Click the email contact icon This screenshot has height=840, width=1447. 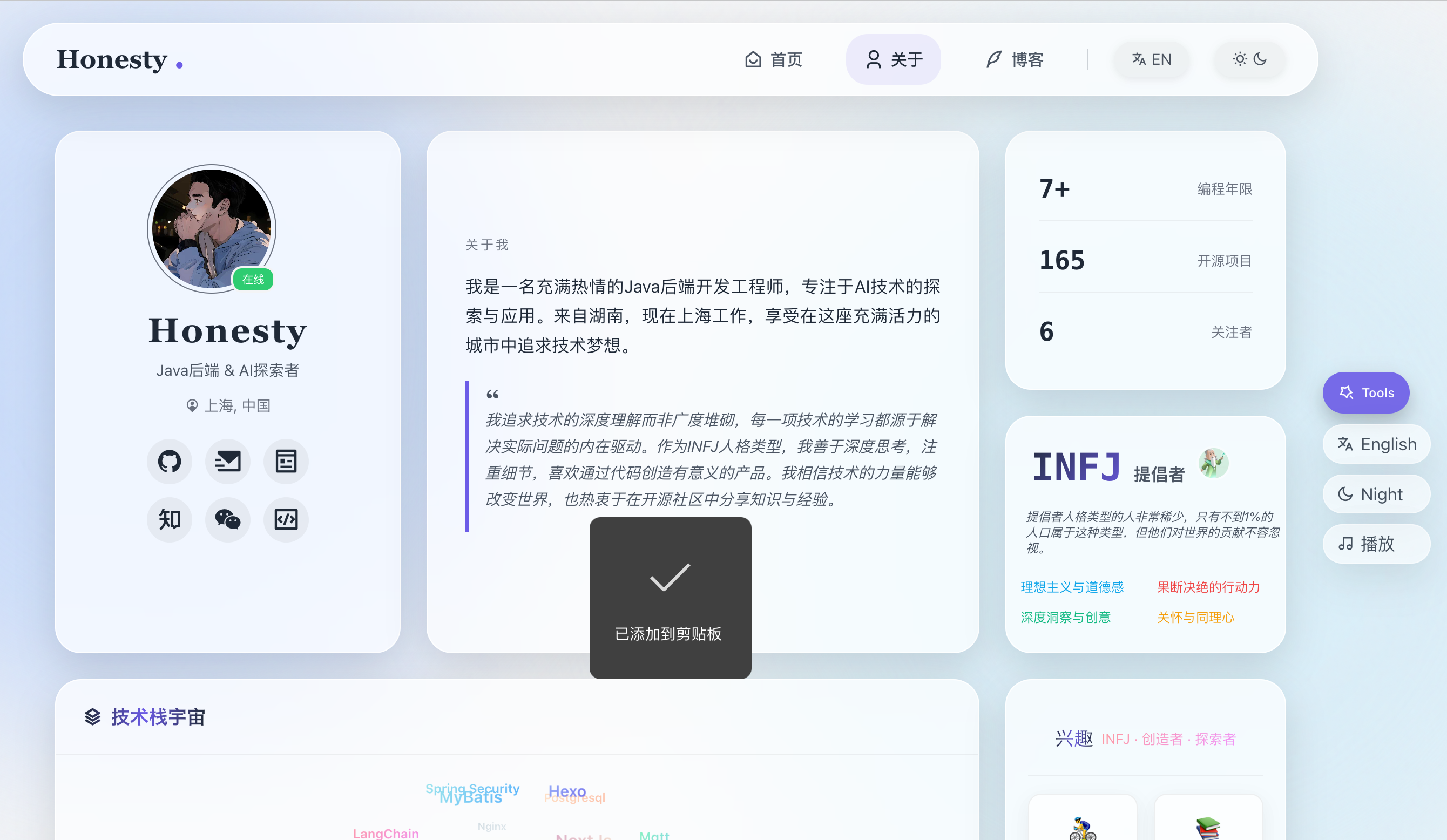click(x=227, y=461)
